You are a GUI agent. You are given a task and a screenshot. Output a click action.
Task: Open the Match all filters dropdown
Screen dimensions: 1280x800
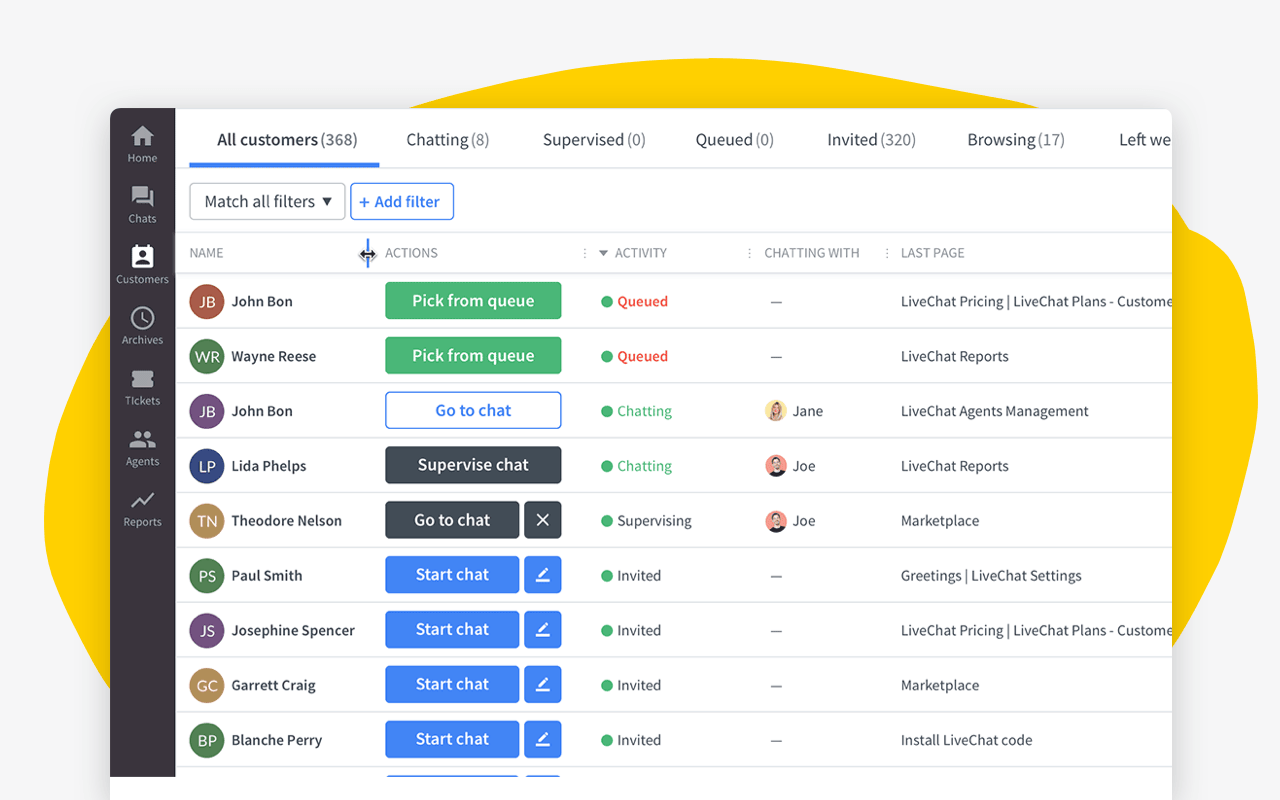267,201
